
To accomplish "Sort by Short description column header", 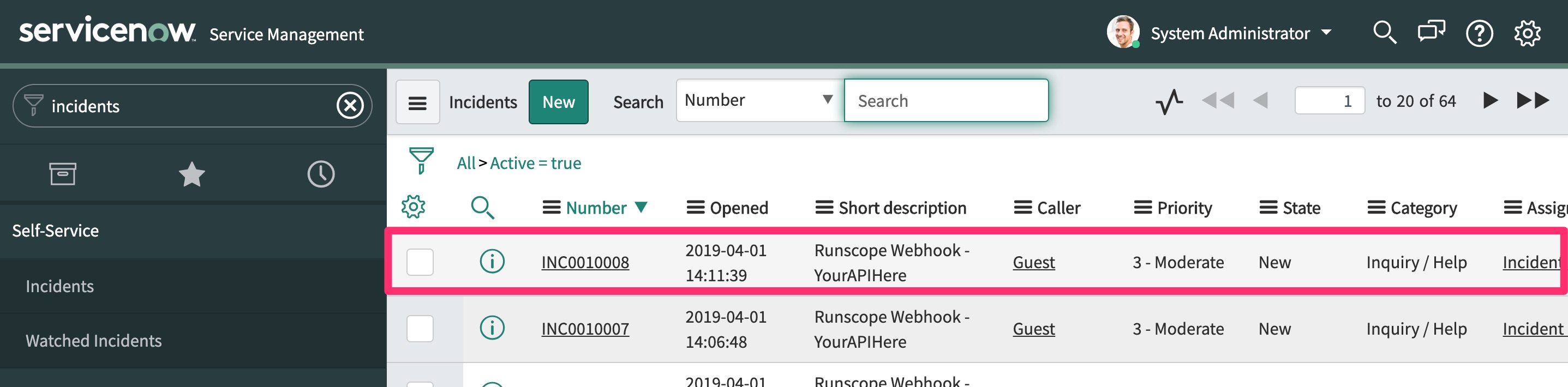I will tap(902, 208).
